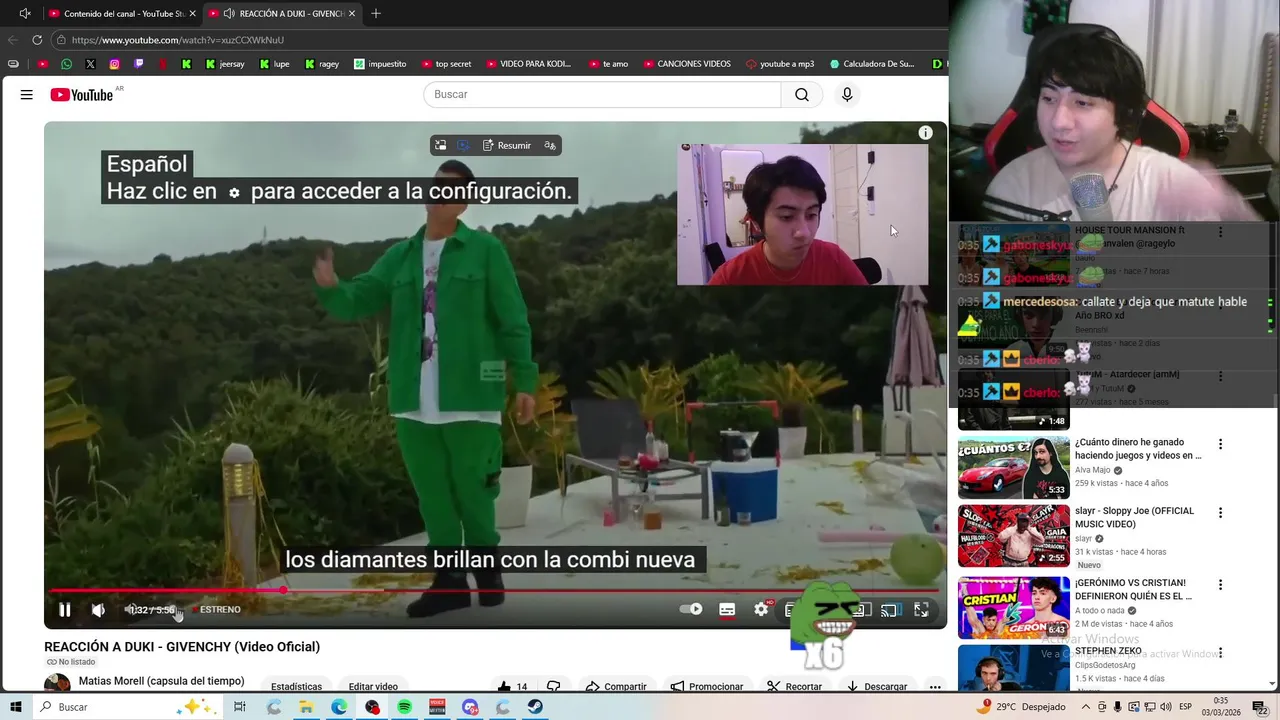1280x720 pixels.
Task: Select the REACCIÓN A DUKI browser tab
Action: [283, 14]
